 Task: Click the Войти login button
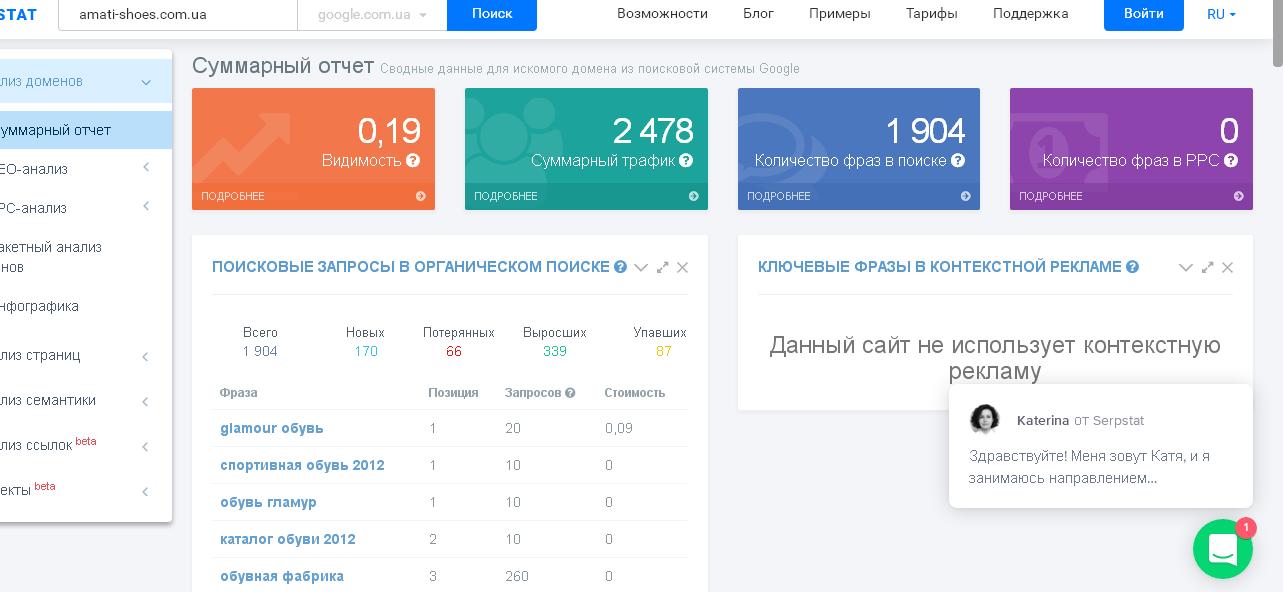1143,14
